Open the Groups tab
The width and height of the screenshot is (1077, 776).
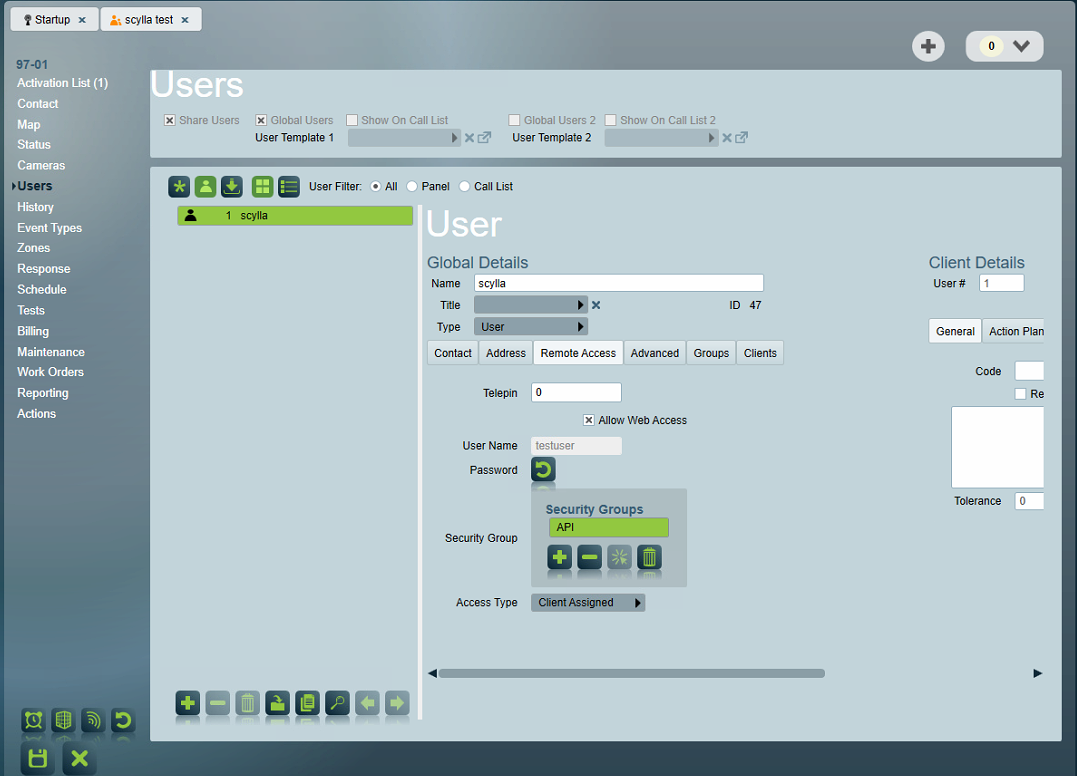pyautogui.click(x=711, y=353)
